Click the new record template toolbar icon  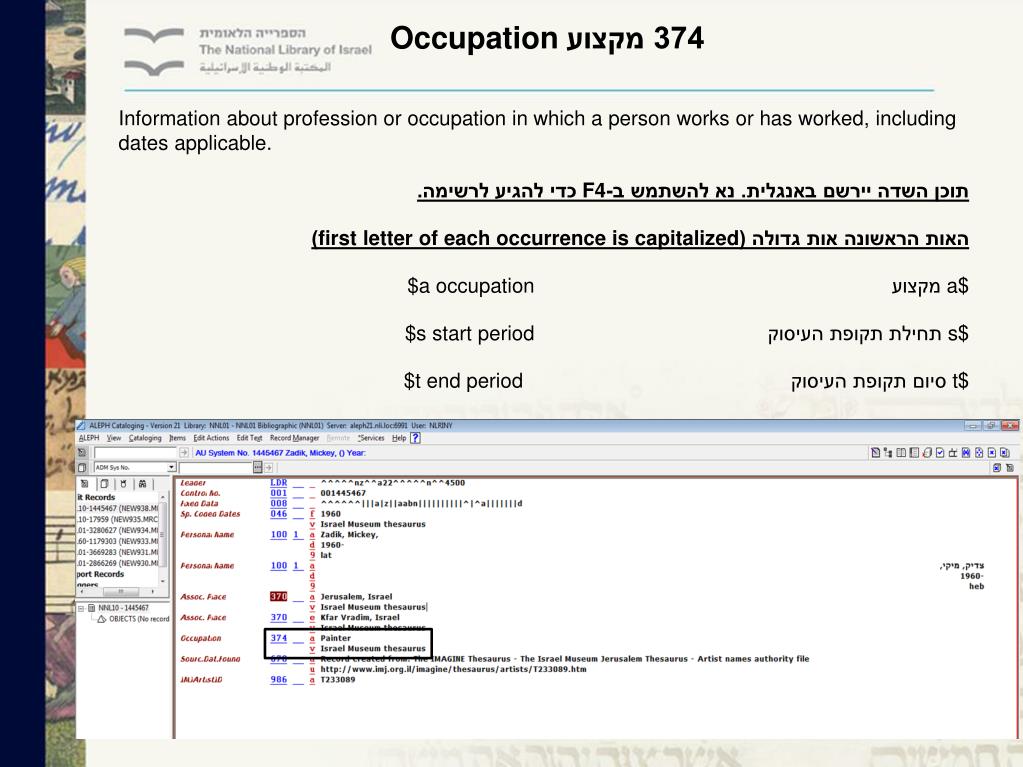(876, 453)
